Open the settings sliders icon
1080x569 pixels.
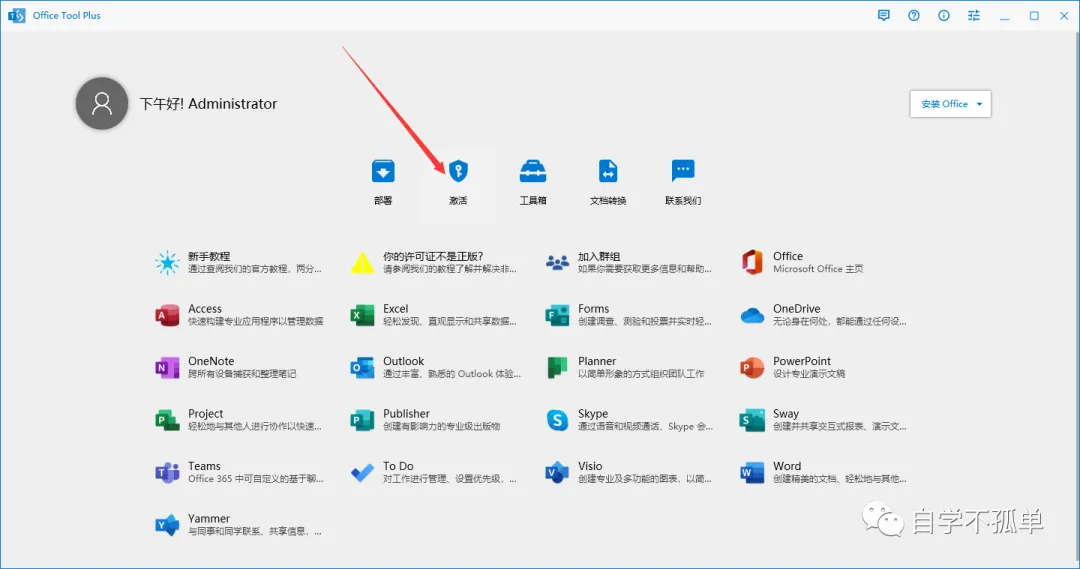tap(974, 15)
